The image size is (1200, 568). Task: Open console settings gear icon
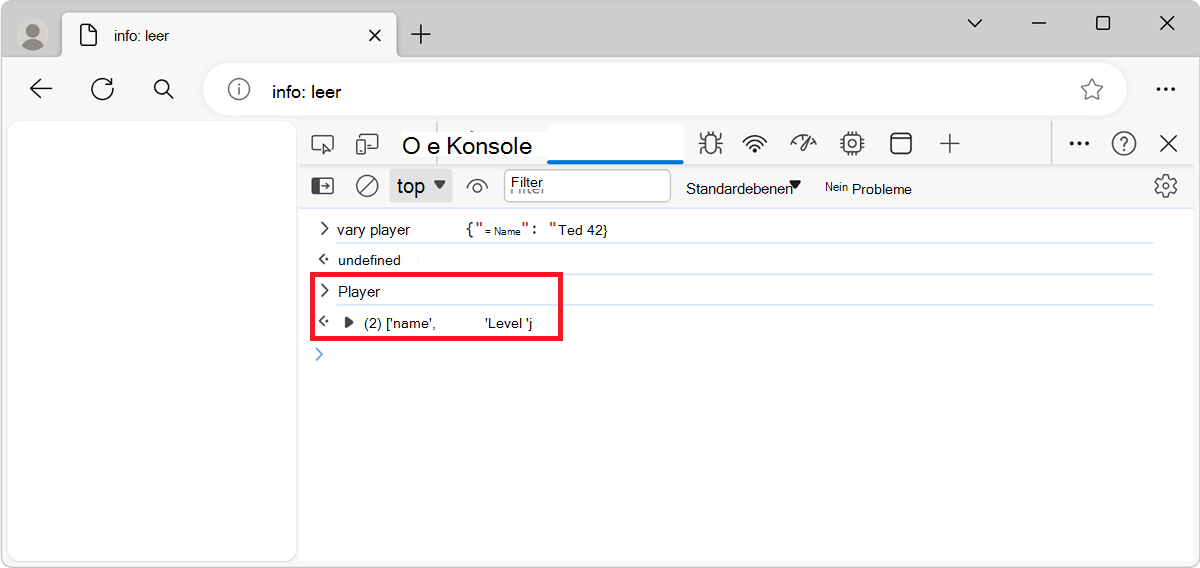(x=1165, y=186)
